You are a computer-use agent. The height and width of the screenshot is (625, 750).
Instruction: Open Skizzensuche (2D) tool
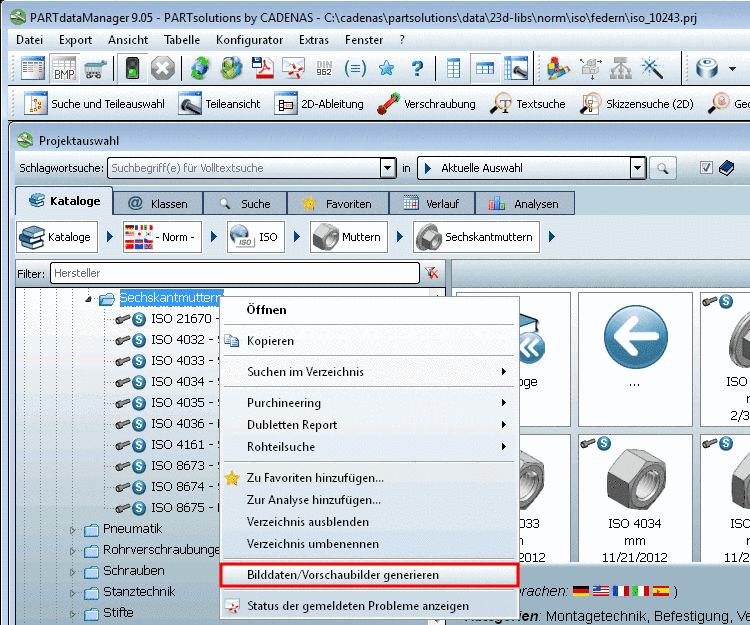[637, 104]
